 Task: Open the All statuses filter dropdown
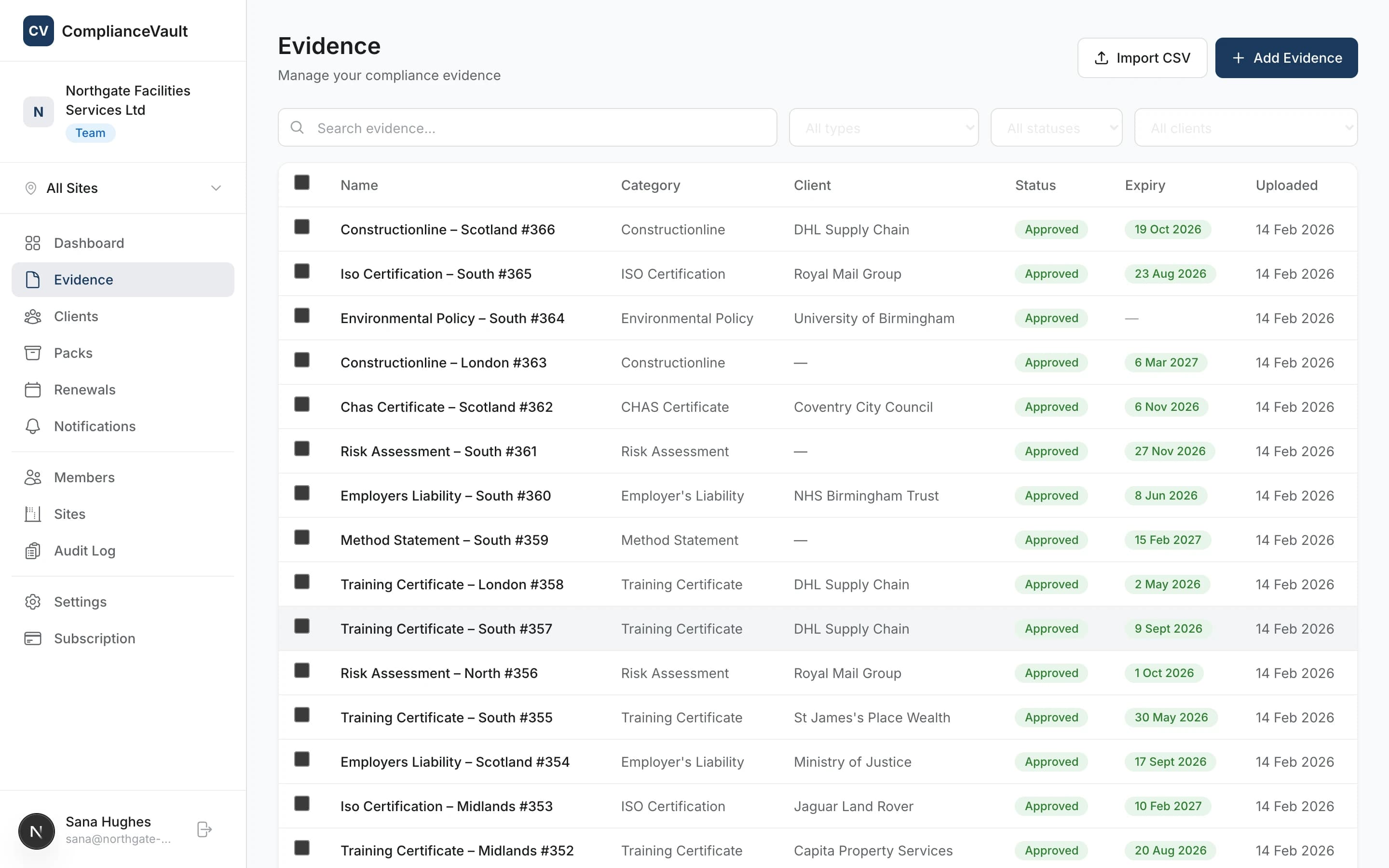point(1056,127)
